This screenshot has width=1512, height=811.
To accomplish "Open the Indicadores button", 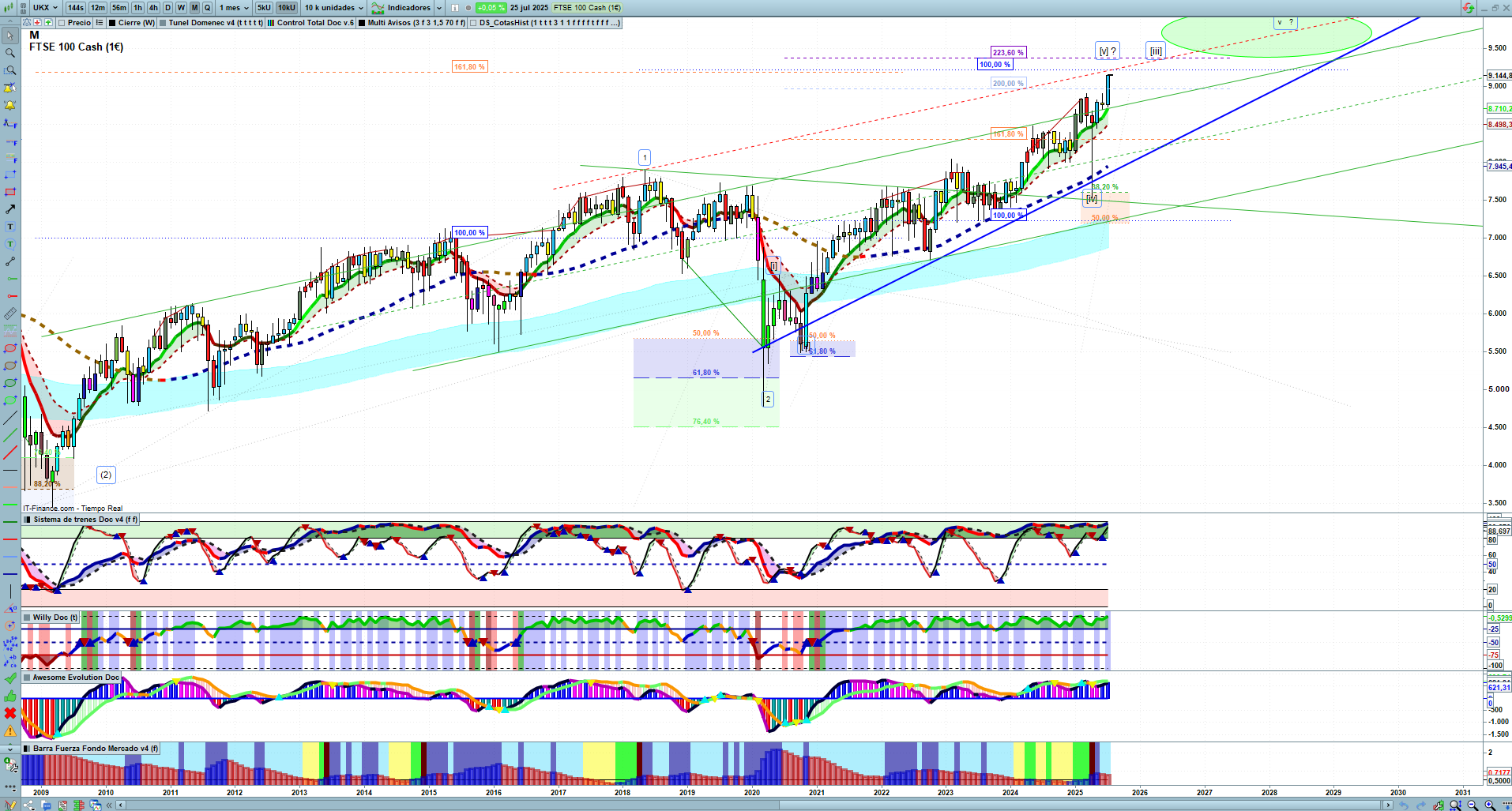I will (402, 8).
